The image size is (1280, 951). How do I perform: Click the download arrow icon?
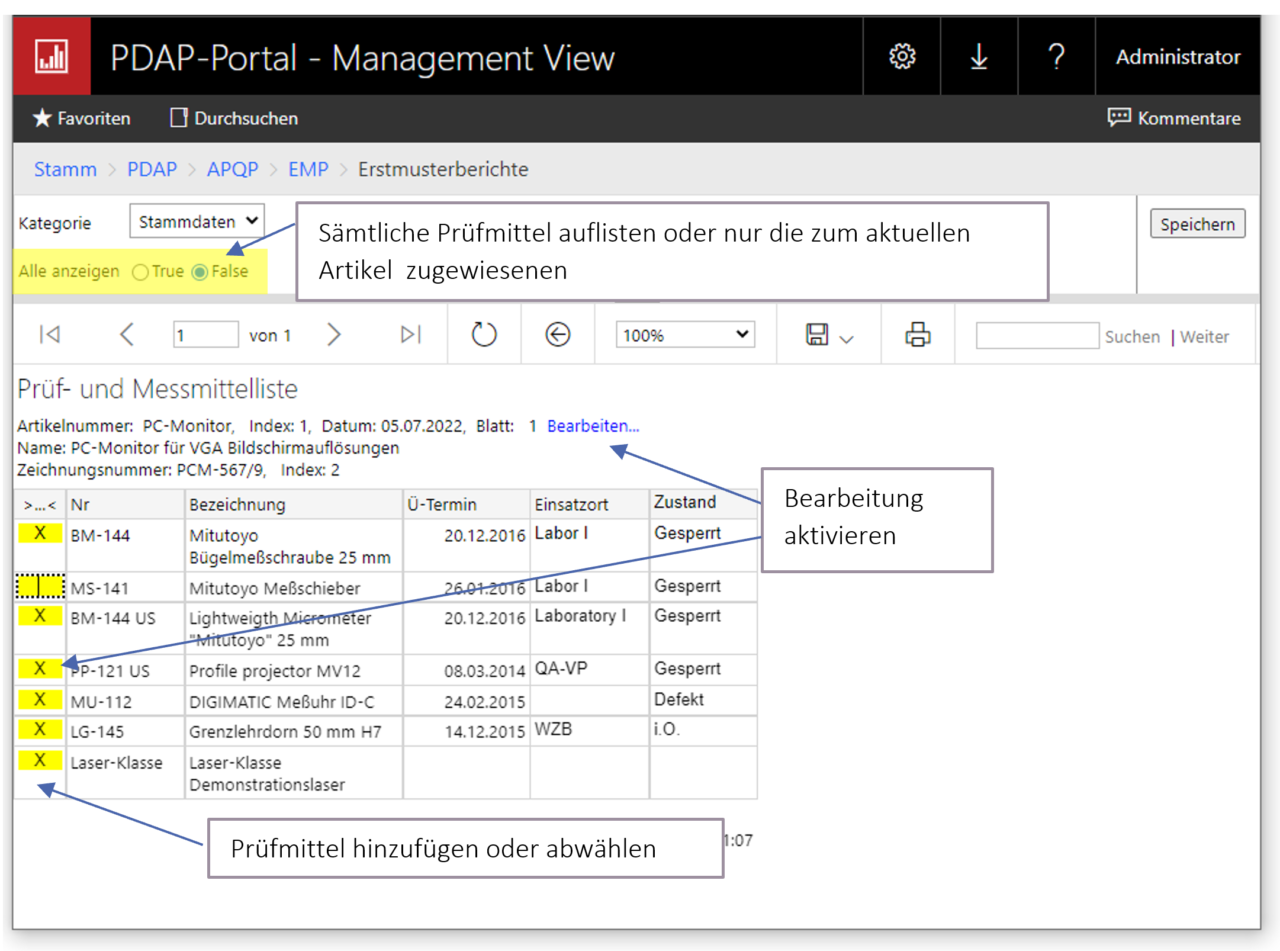point(979,57)
